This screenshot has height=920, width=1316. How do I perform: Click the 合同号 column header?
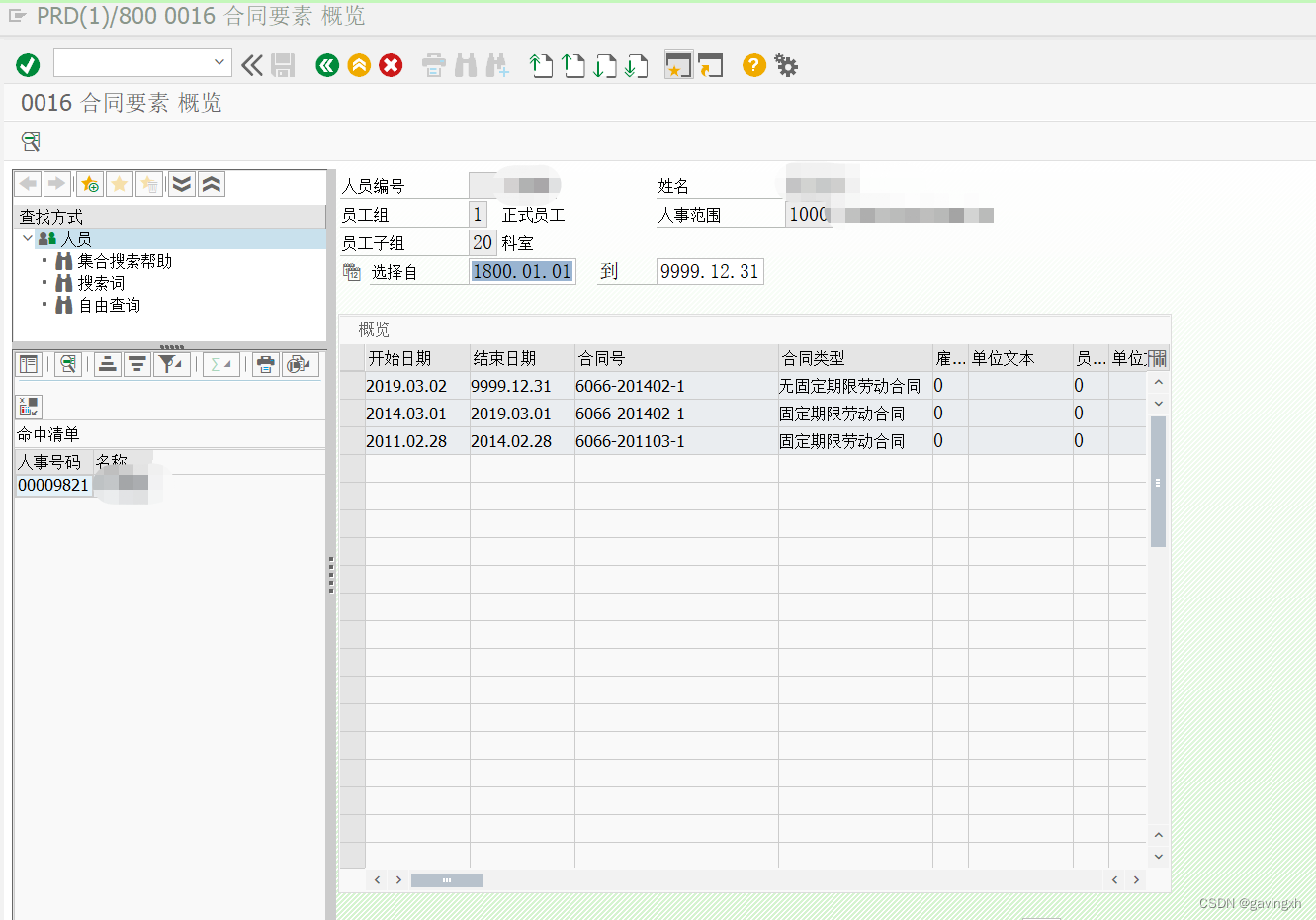tap(676, 358)
